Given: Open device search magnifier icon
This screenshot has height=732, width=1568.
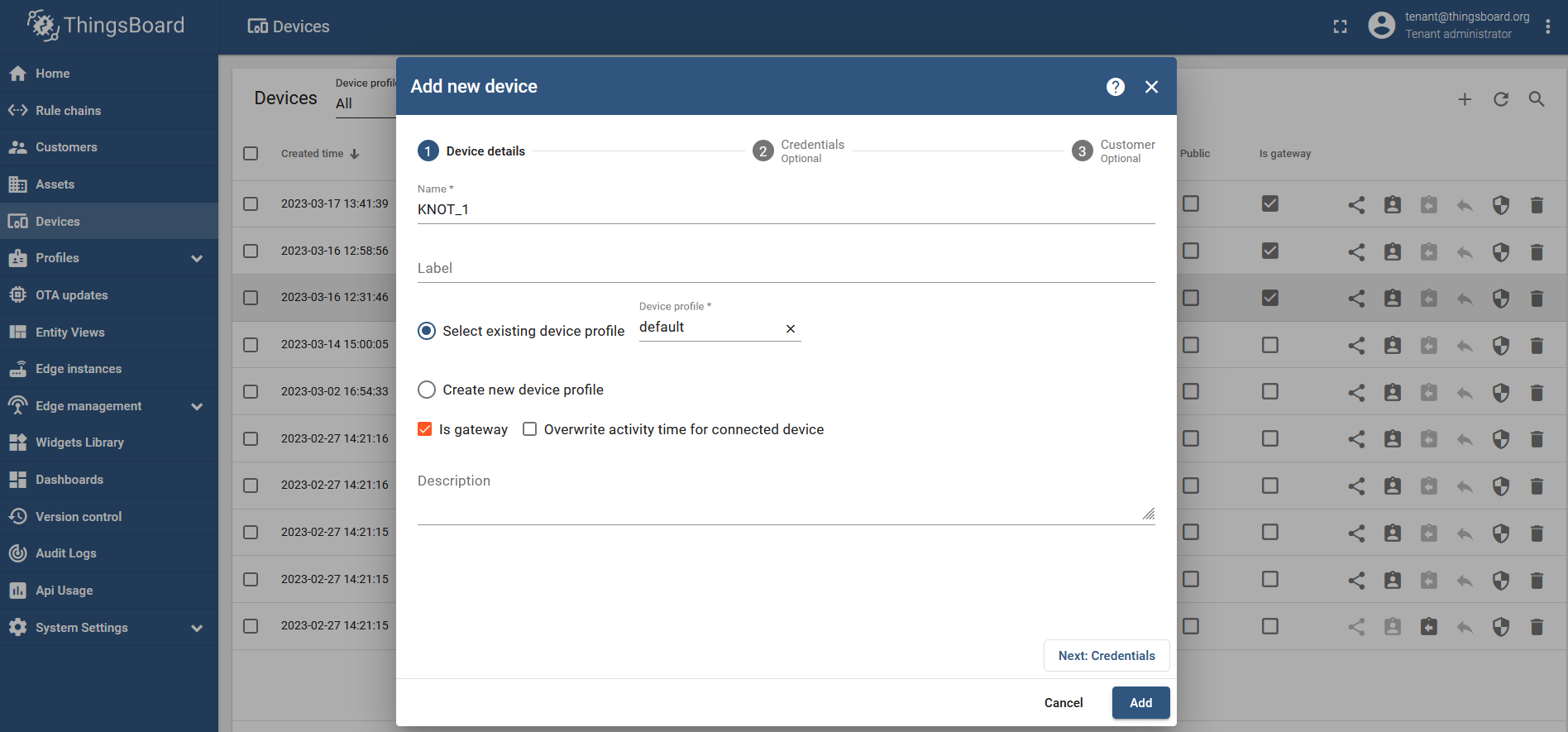Looking at the screenshot, I should 1537,99.
